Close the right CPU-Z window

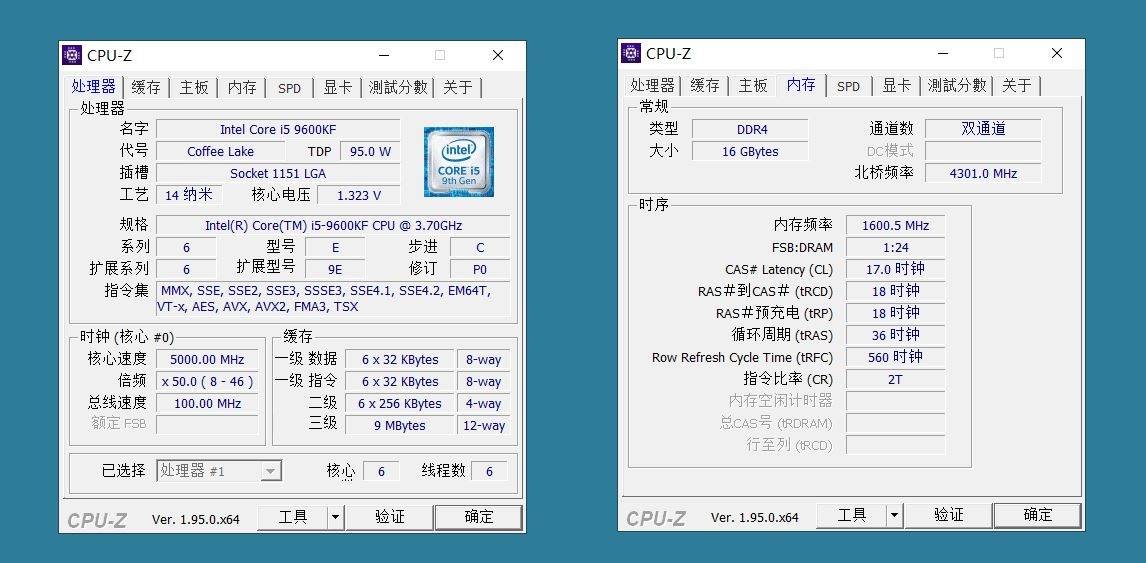pos(1057,53)
